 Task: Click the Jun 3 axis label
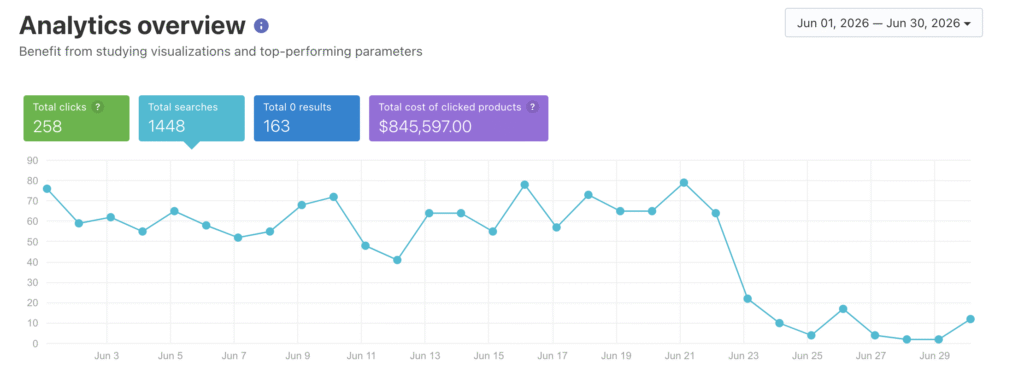(x=106, y=357)
